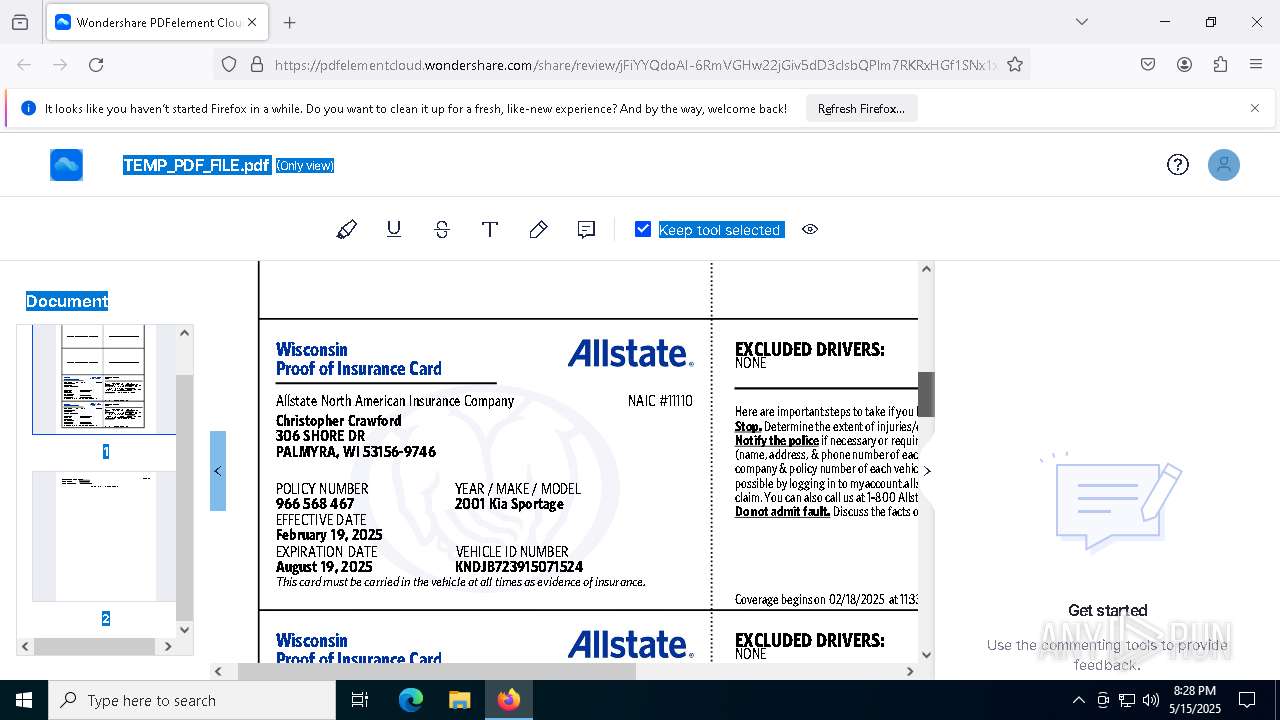Dismiss the Firefox refresh notification bar
The width and height of the screenshot is (1280, 720).
1255,108
